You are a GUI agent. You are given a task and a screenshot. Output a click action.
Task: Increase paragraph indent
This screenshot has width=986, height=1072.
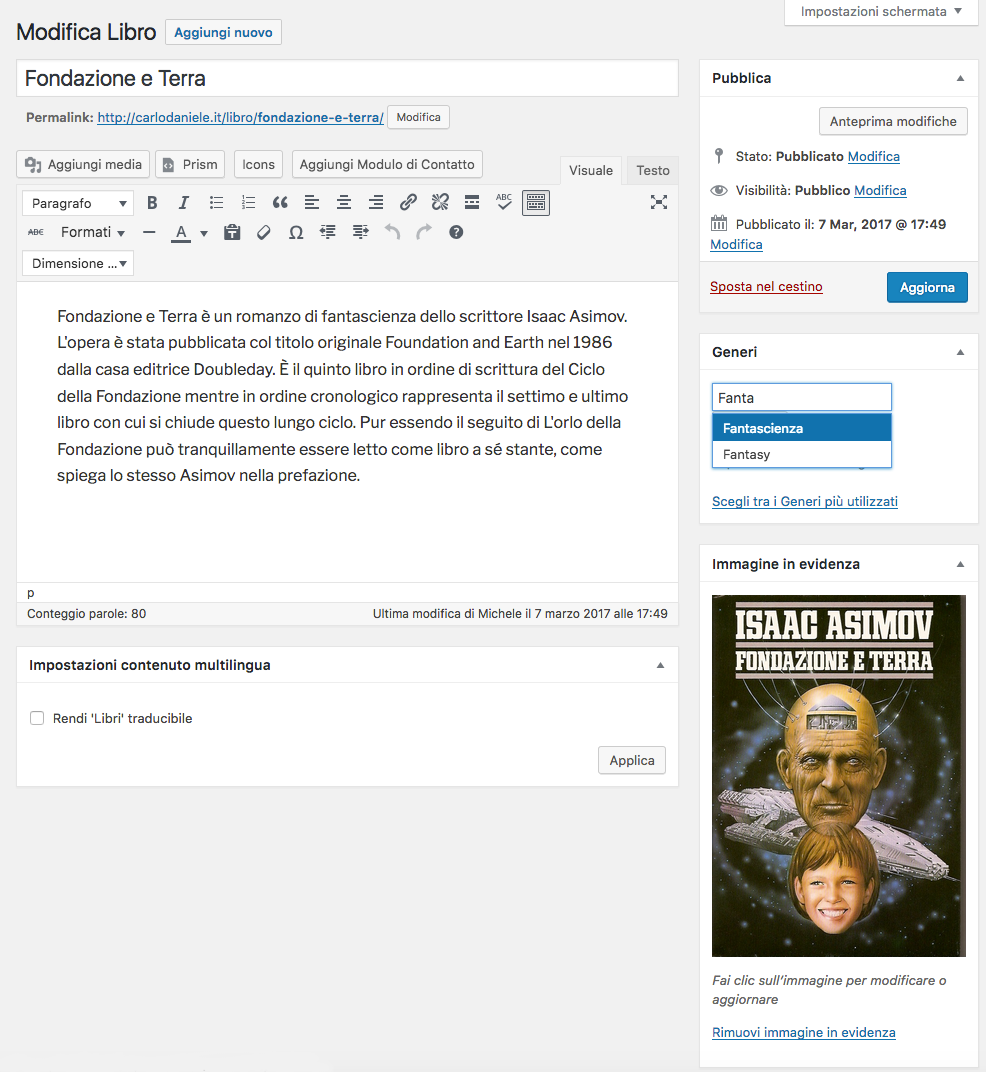coord(360,233)
